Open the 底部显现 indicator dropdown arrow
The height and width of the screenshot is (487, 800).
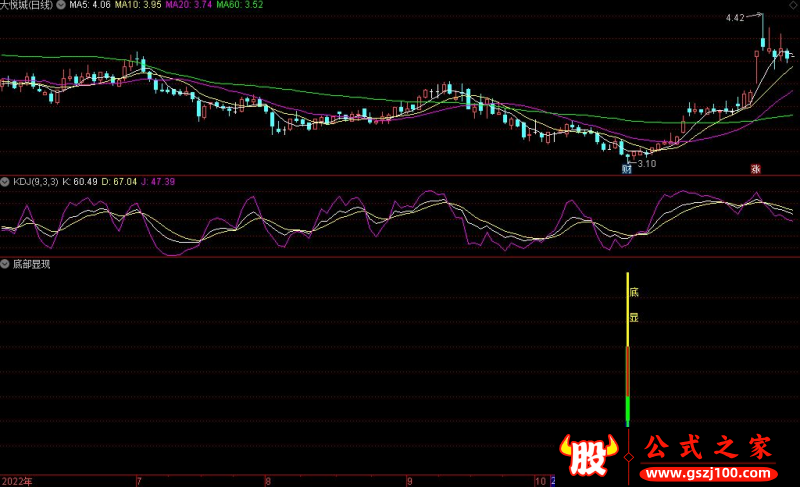tap(5, 265)
